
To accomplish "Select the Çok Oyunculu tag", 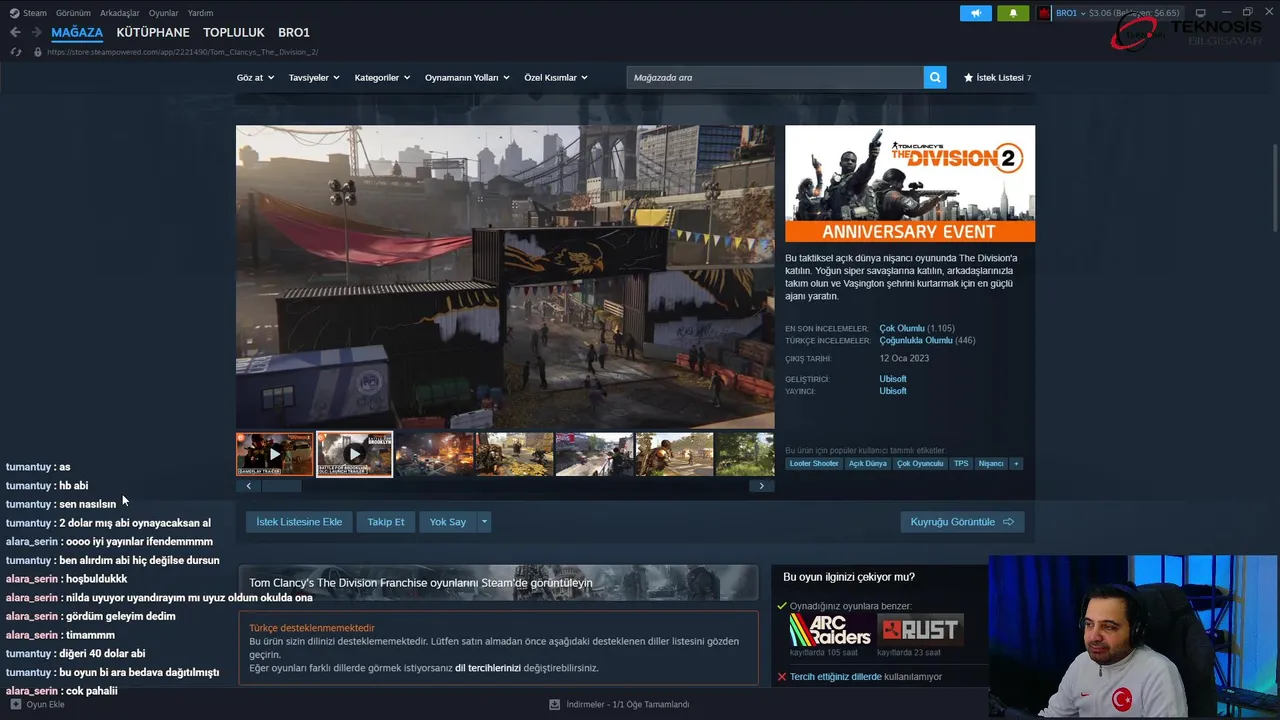I will tap(920, 464).
